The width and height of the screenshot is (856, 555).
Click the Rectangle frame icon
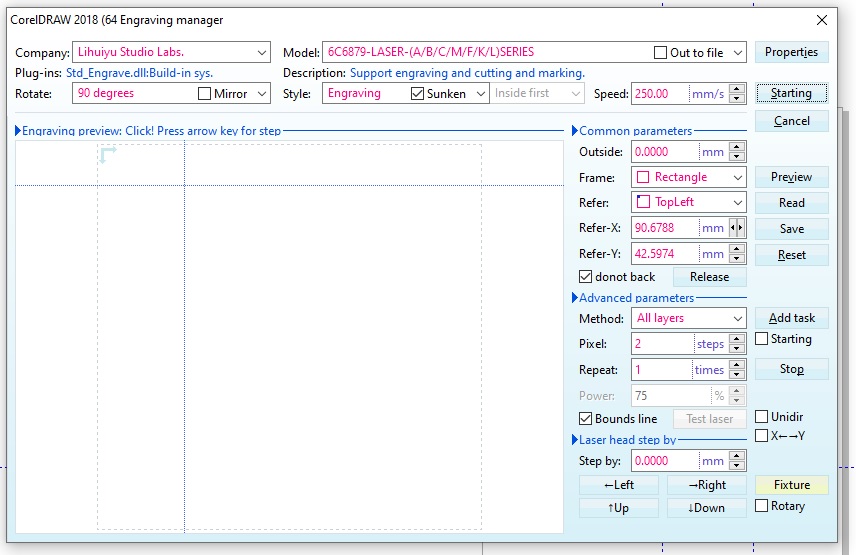pos(644,177)
